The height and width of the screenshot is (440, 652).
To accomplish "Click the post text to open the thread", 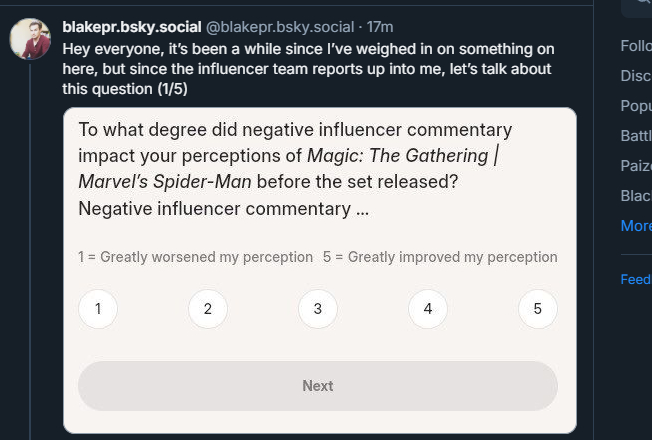I will tap(300, 69).
